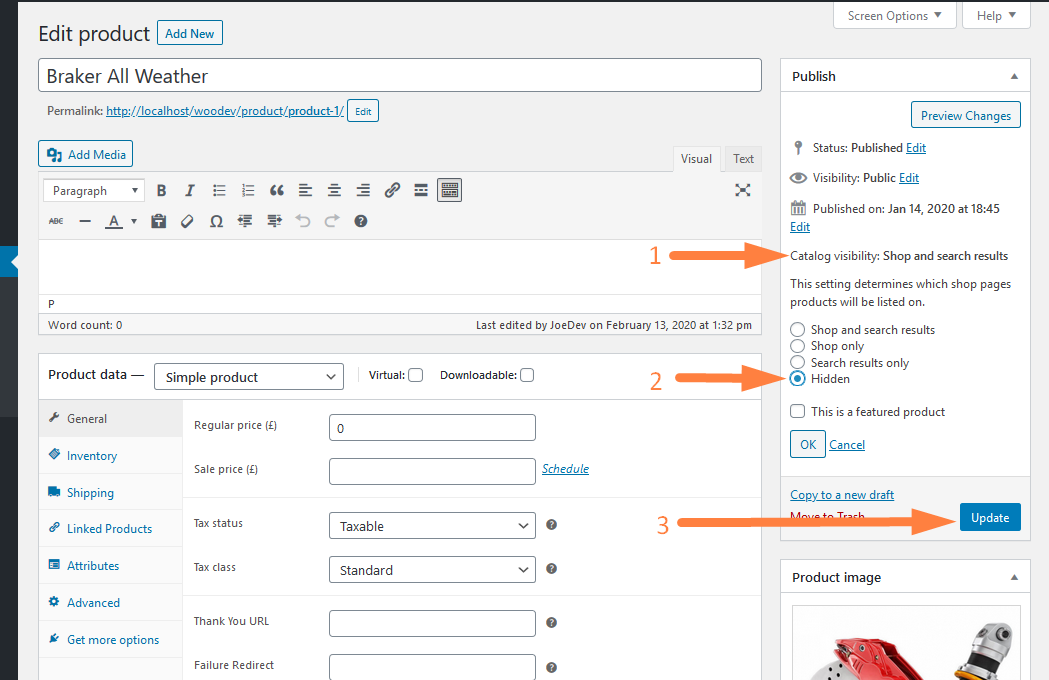This screenshot has height=680, width=1049.
Task: Insert Read More tag
Action: 421,191
